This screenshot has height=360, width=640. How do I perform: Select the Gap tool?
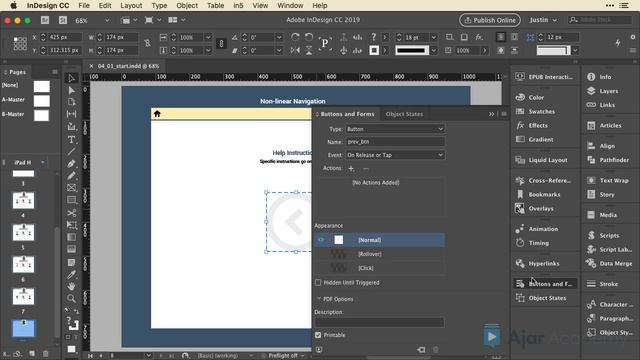[71, 114]
